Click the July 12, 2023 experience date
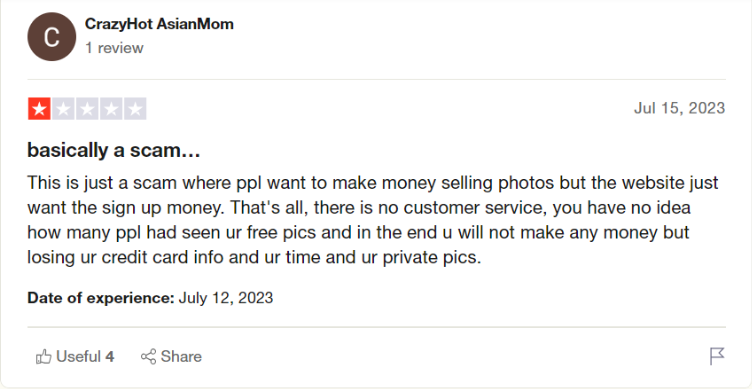 tap(226, 298)
